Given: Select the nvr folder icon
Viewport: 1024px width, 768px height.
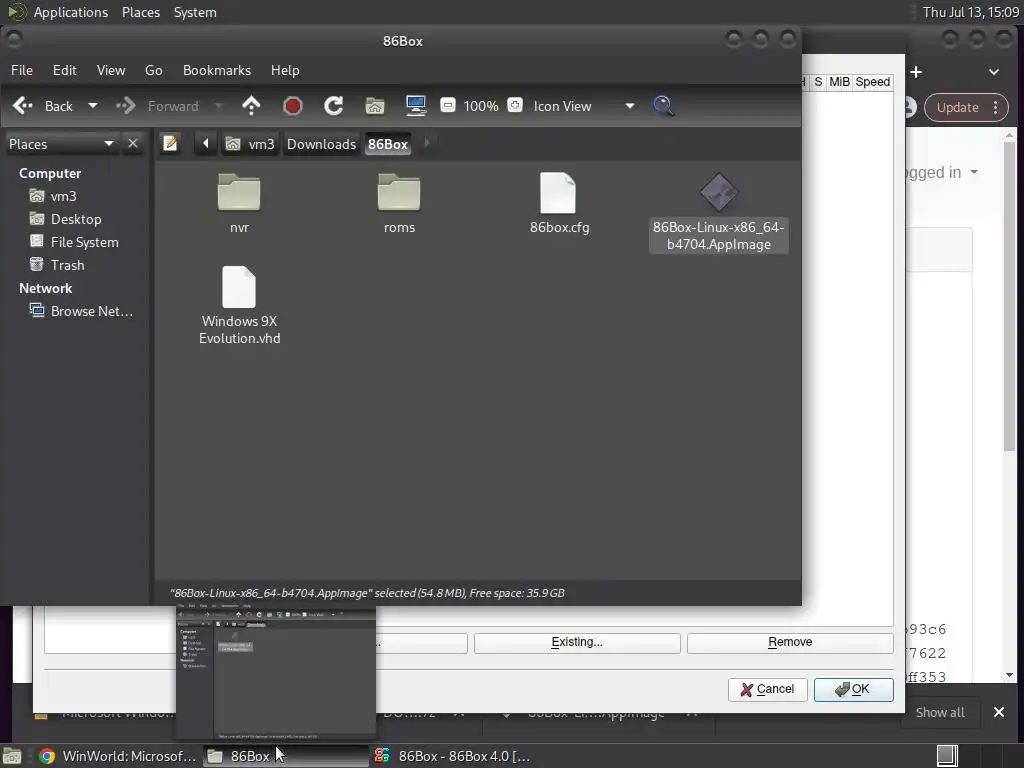Looking at the screenshot, I should point(239,193).
